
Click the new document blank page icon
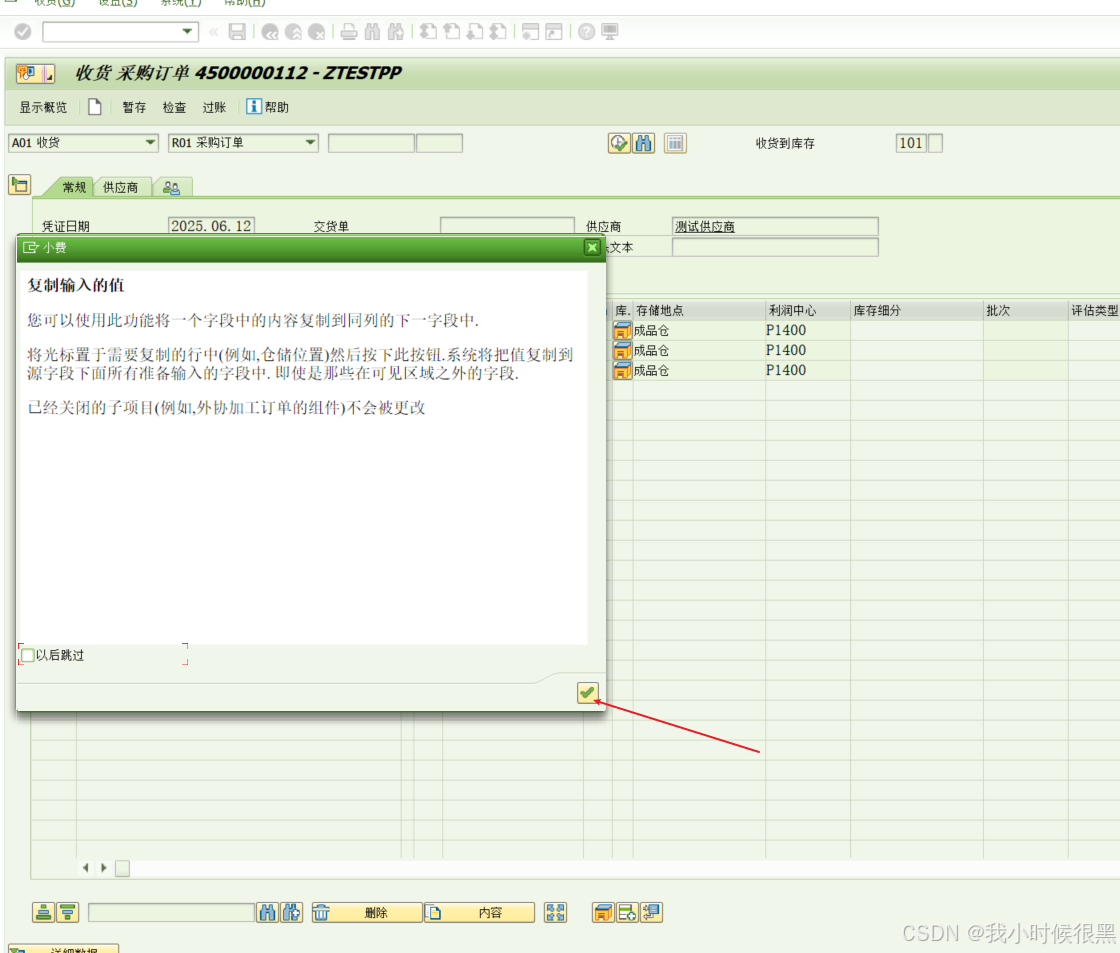coord(94,107)
